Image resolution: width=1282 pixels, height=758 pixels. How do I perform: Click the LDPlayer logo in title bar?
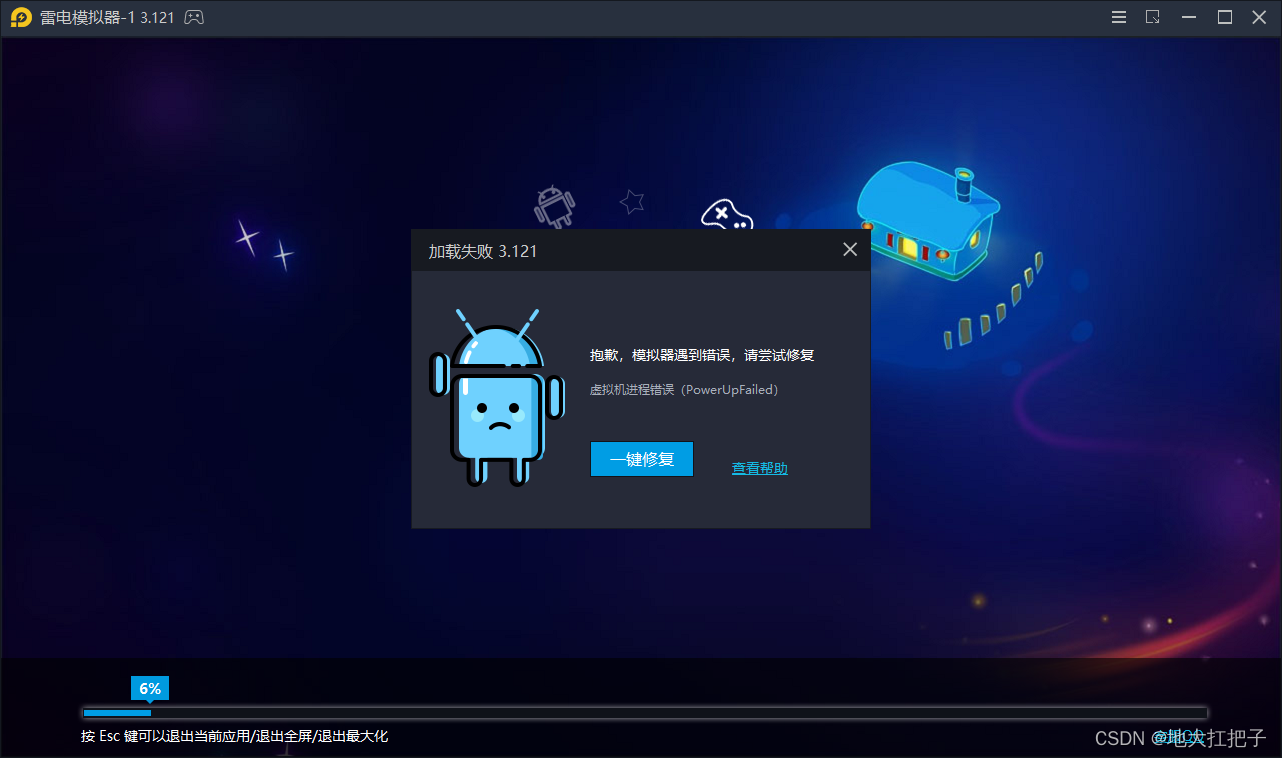click(21, 17)
